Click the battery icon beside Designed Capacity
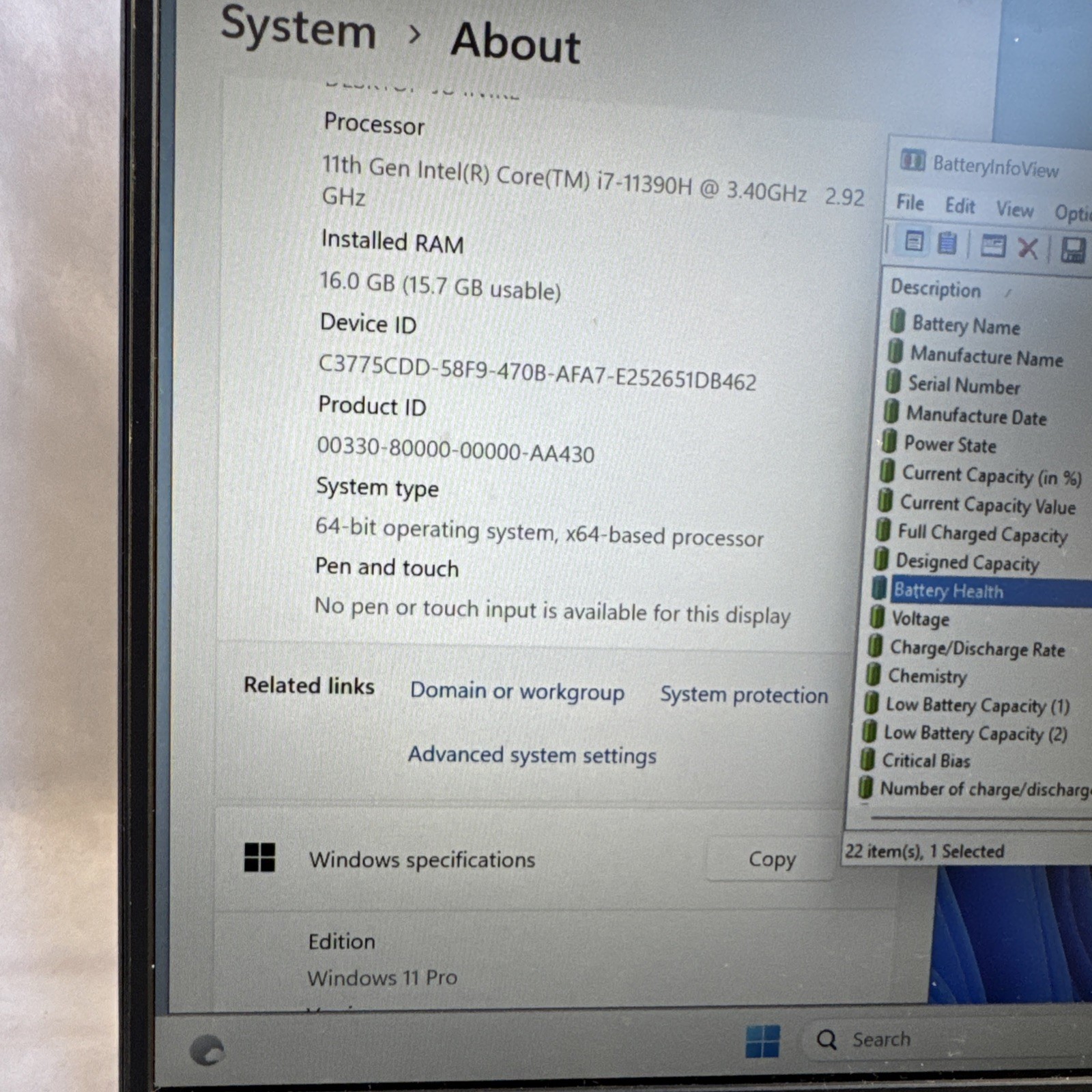The height and width of the screenshot is (1092, 1092). coord(882,559)
